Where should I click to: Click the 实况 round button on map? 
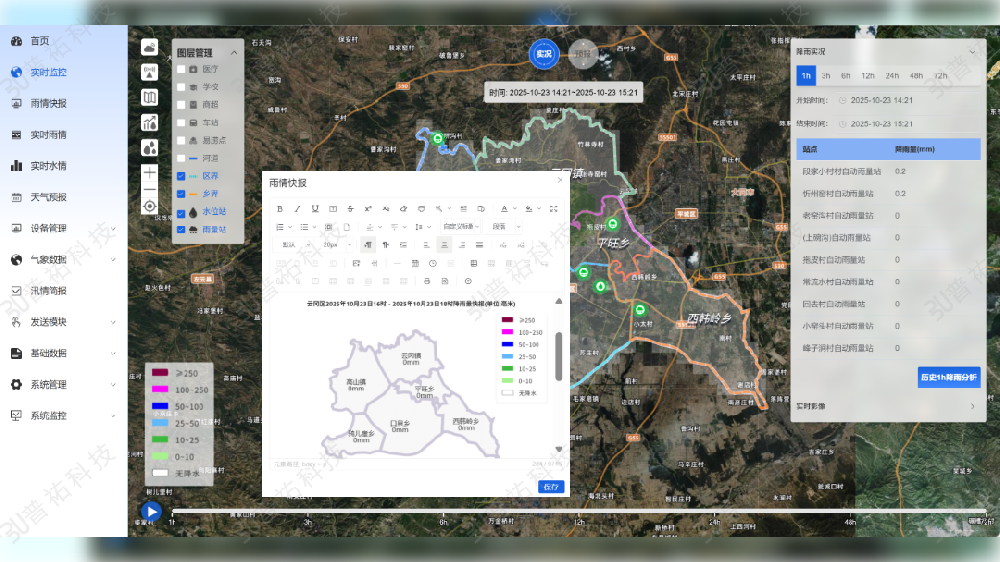(544, 54)
